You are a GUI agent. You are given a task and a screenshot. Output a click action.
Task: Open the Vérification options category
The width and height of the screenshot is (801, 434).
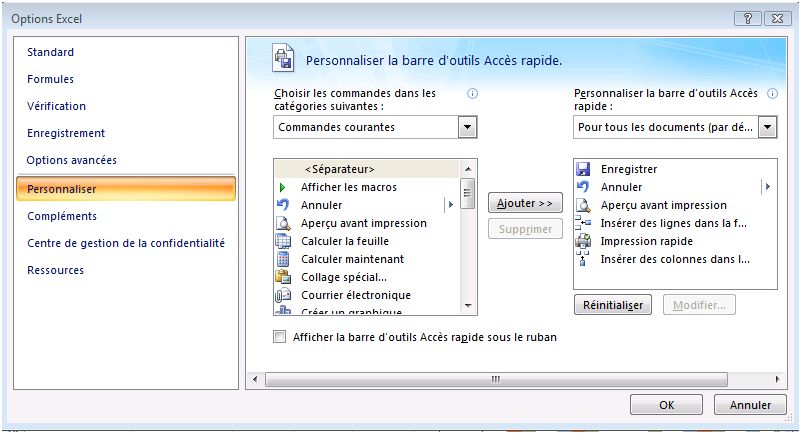point(56,106)
